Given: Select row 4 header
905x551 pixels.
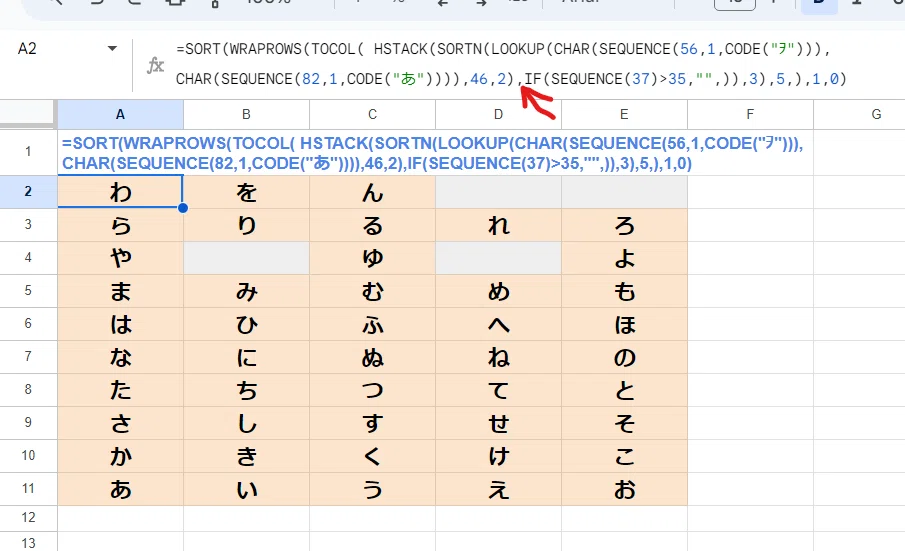Looking at the screenshot, I should [28, 257].
